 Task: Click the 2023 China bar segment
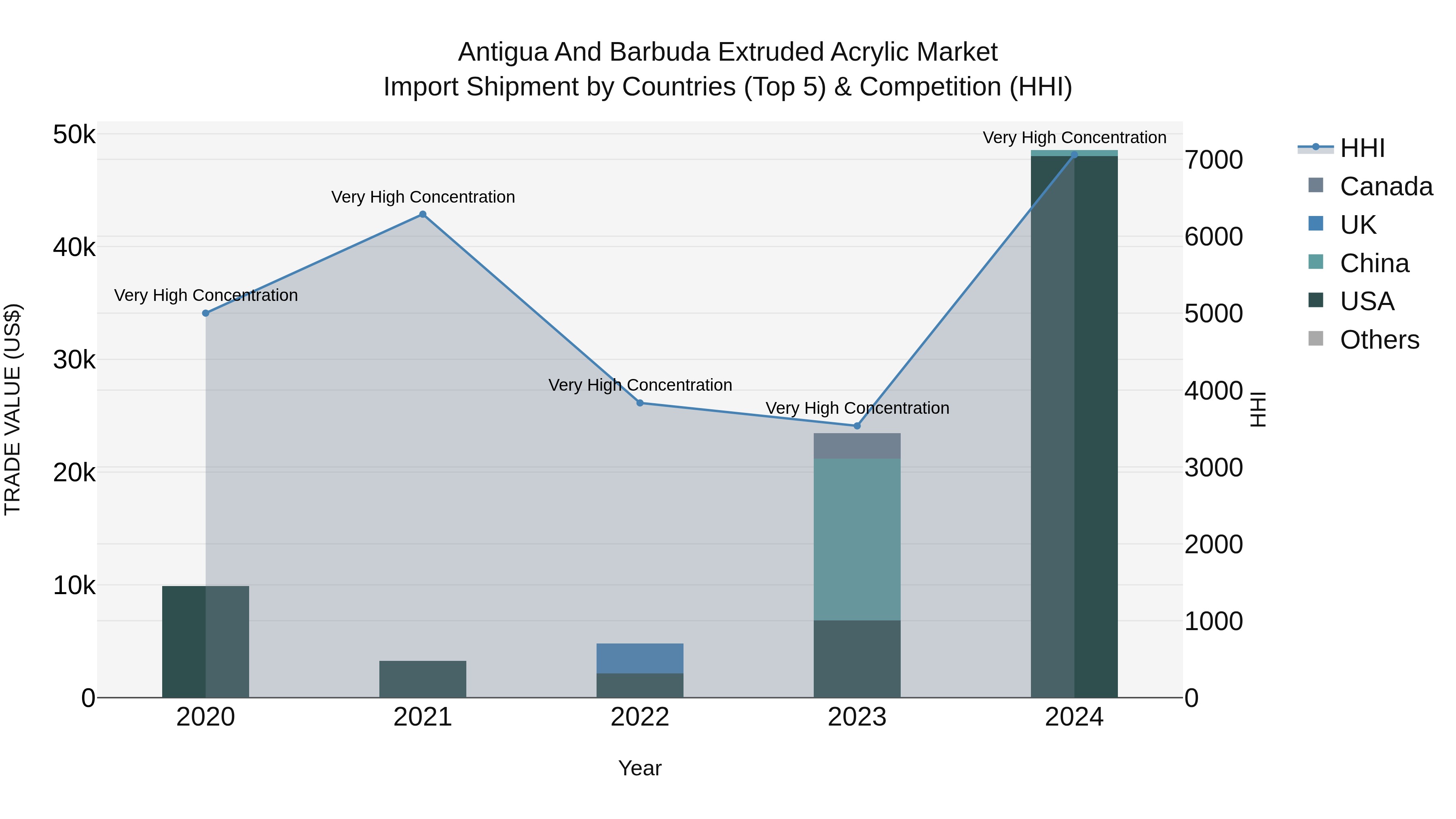857,540
